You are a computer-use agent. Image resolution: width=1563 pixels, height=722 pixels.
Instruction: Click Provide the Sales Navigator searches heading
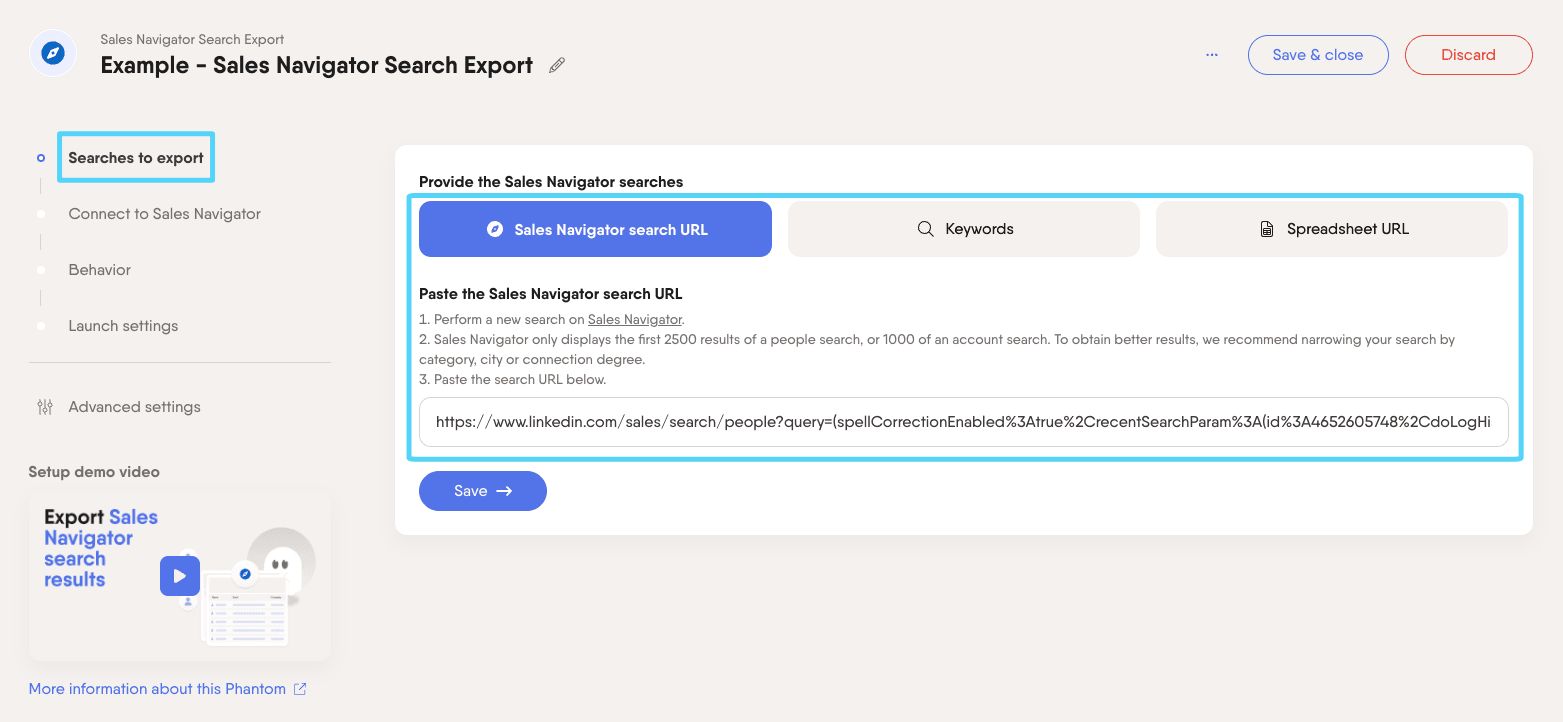click(x=551, y=182)
